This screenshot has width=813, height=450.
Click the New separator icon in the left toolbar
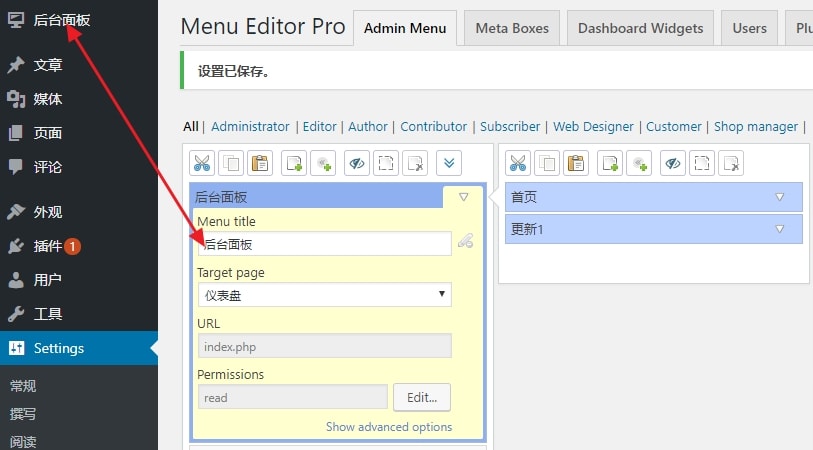click(323, 163)
